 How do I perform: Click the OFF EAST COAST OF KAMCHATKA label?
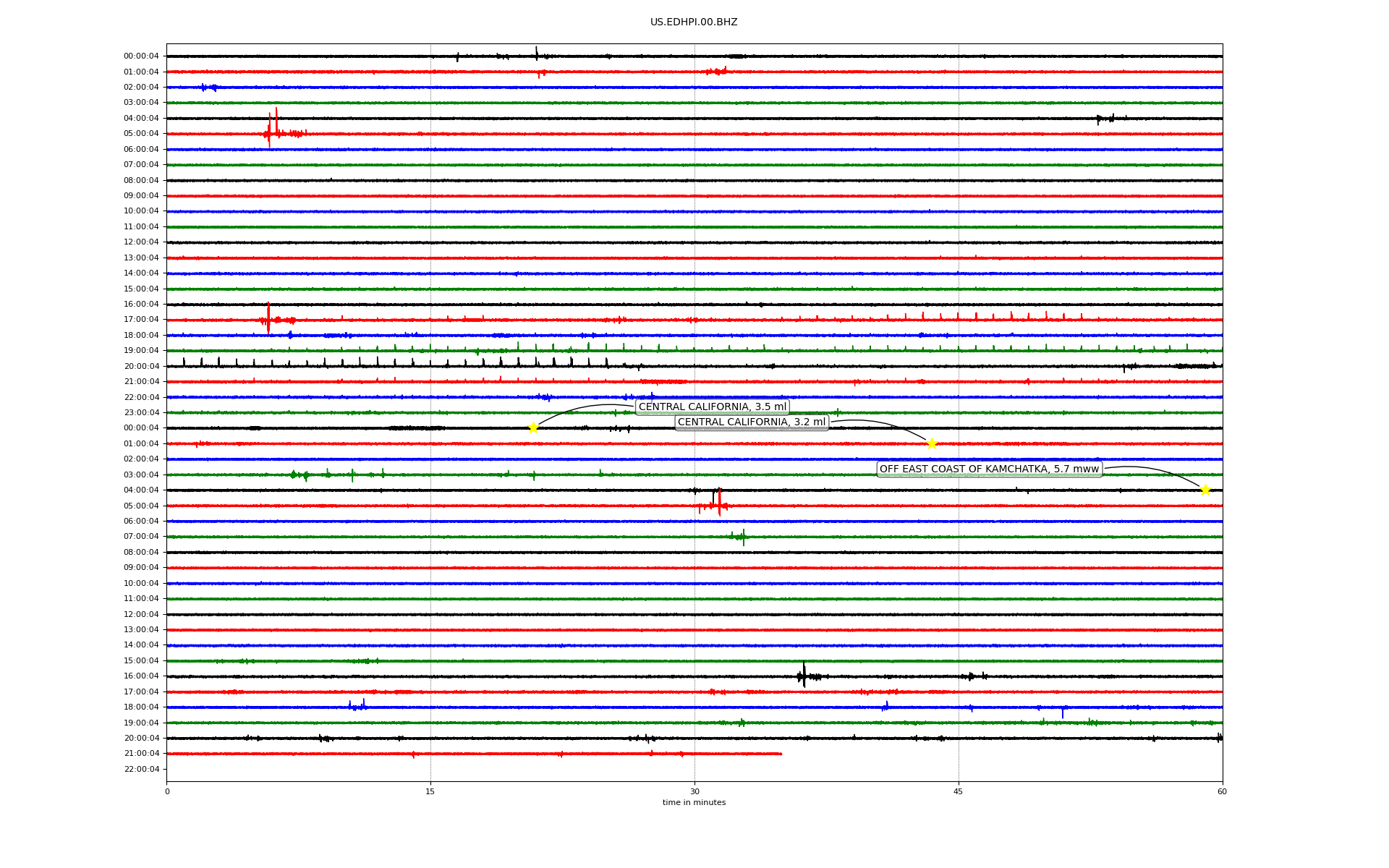989,469
